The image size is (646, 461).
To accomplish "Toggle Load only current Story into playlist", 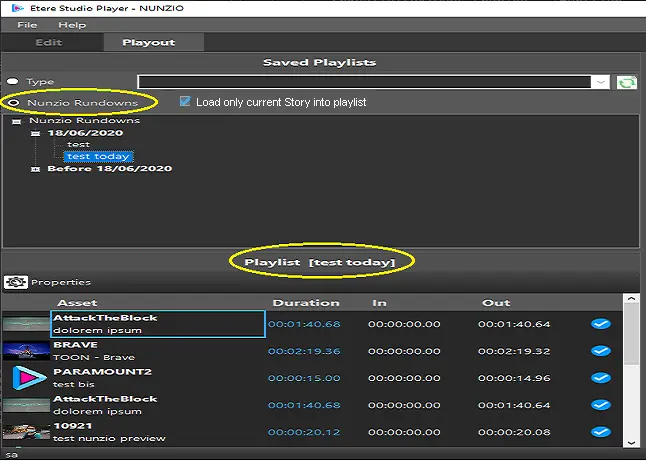I will pos(185,102).
